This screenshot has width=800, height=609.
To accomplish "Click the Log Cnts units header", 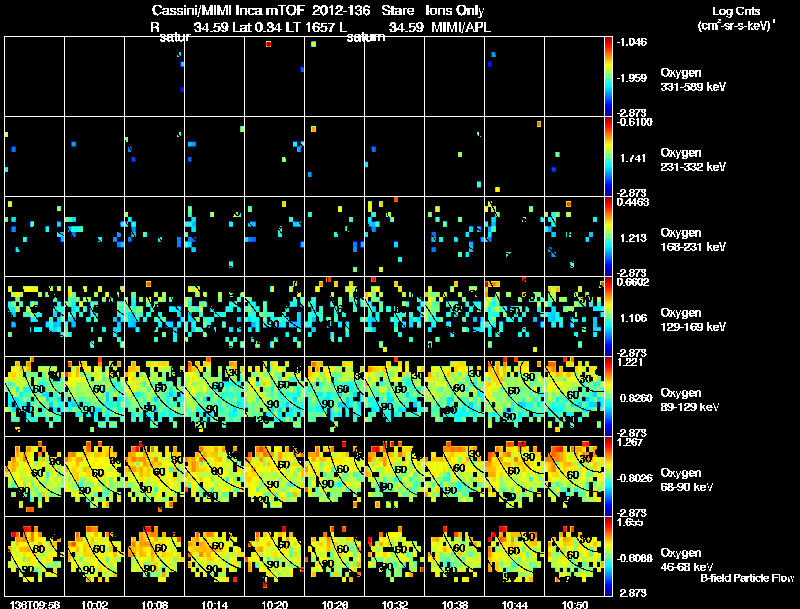I will click(736, 18).
